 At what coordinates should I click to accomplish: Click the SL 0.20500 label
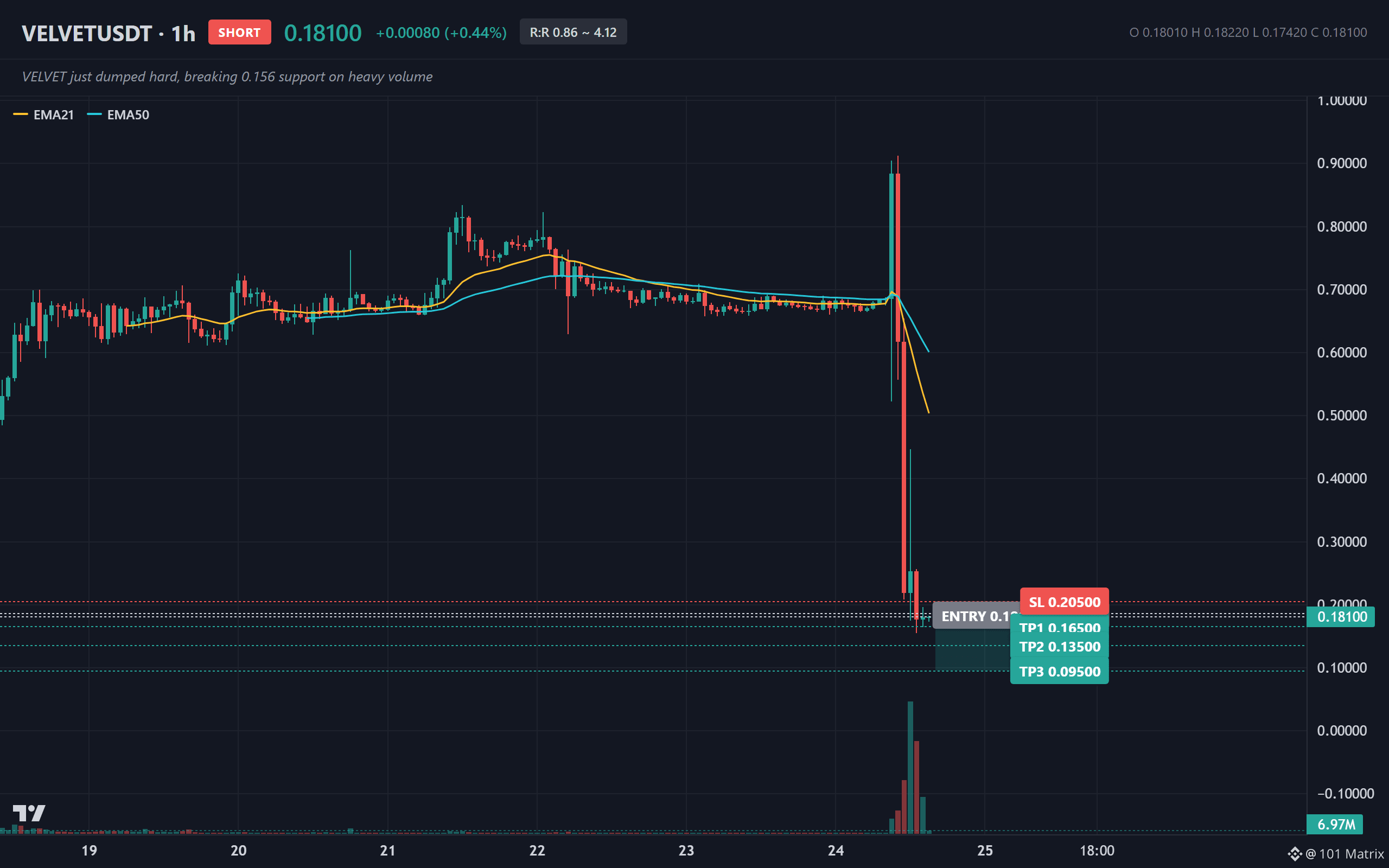(1064, 602)
